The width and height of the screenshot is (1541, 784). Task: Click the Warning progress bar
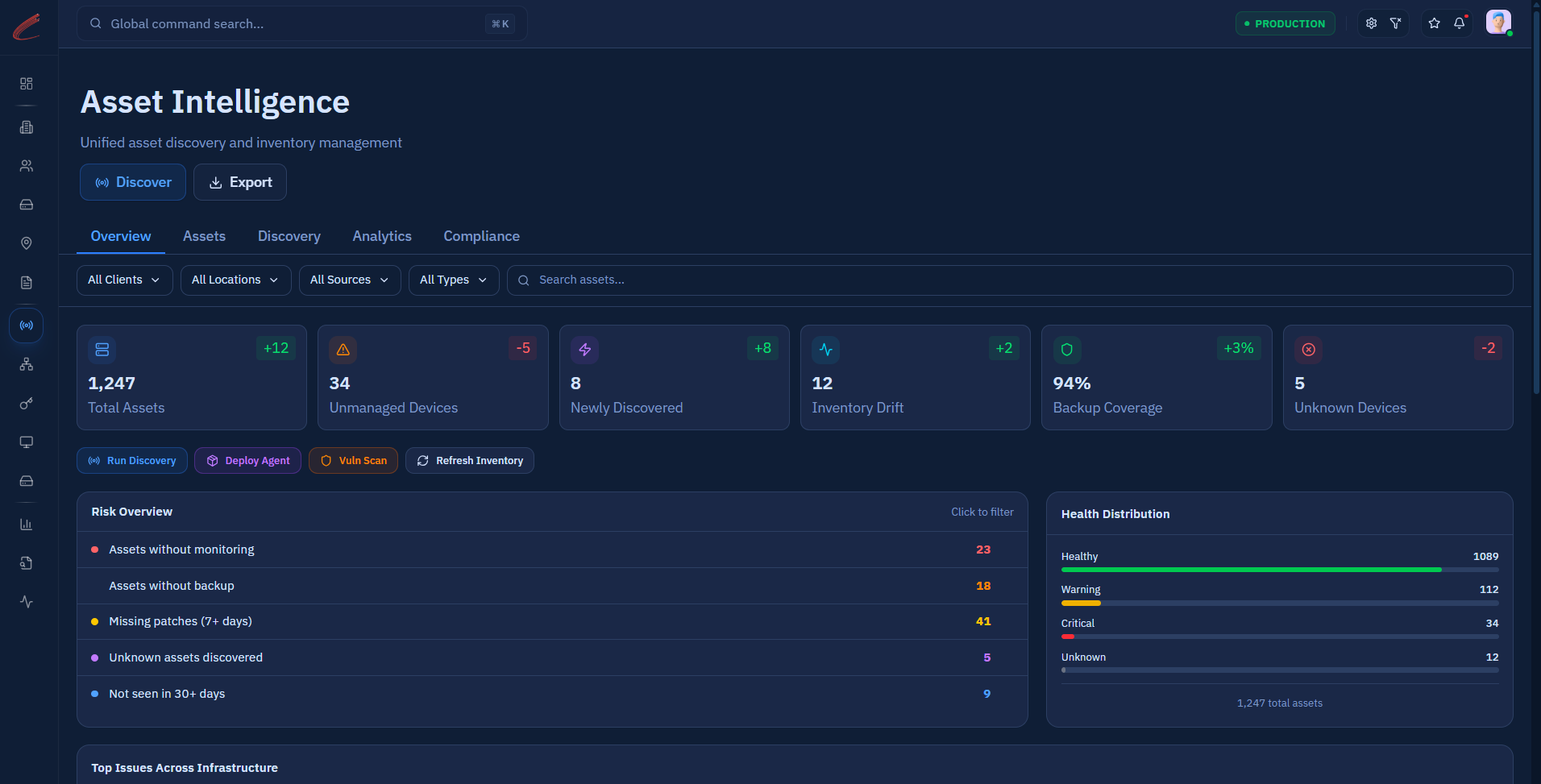1280,603
